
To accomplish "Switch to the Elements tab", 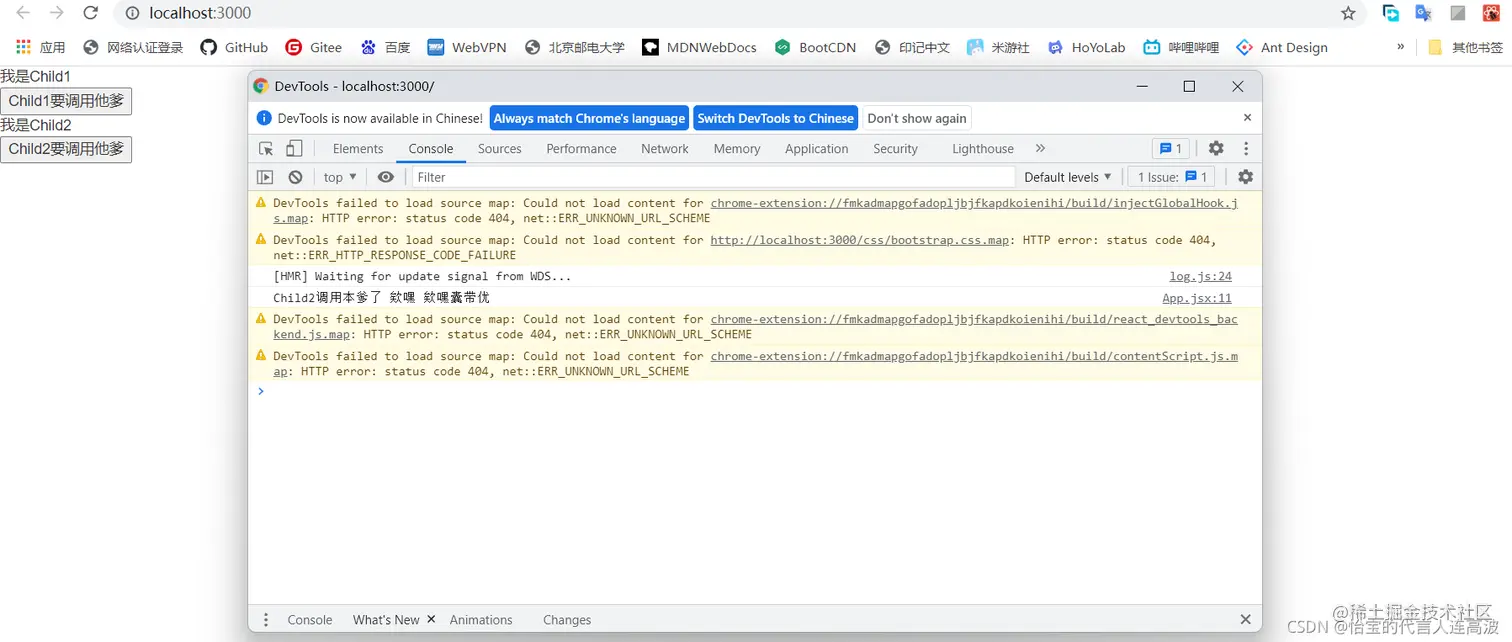I will 358,148.
